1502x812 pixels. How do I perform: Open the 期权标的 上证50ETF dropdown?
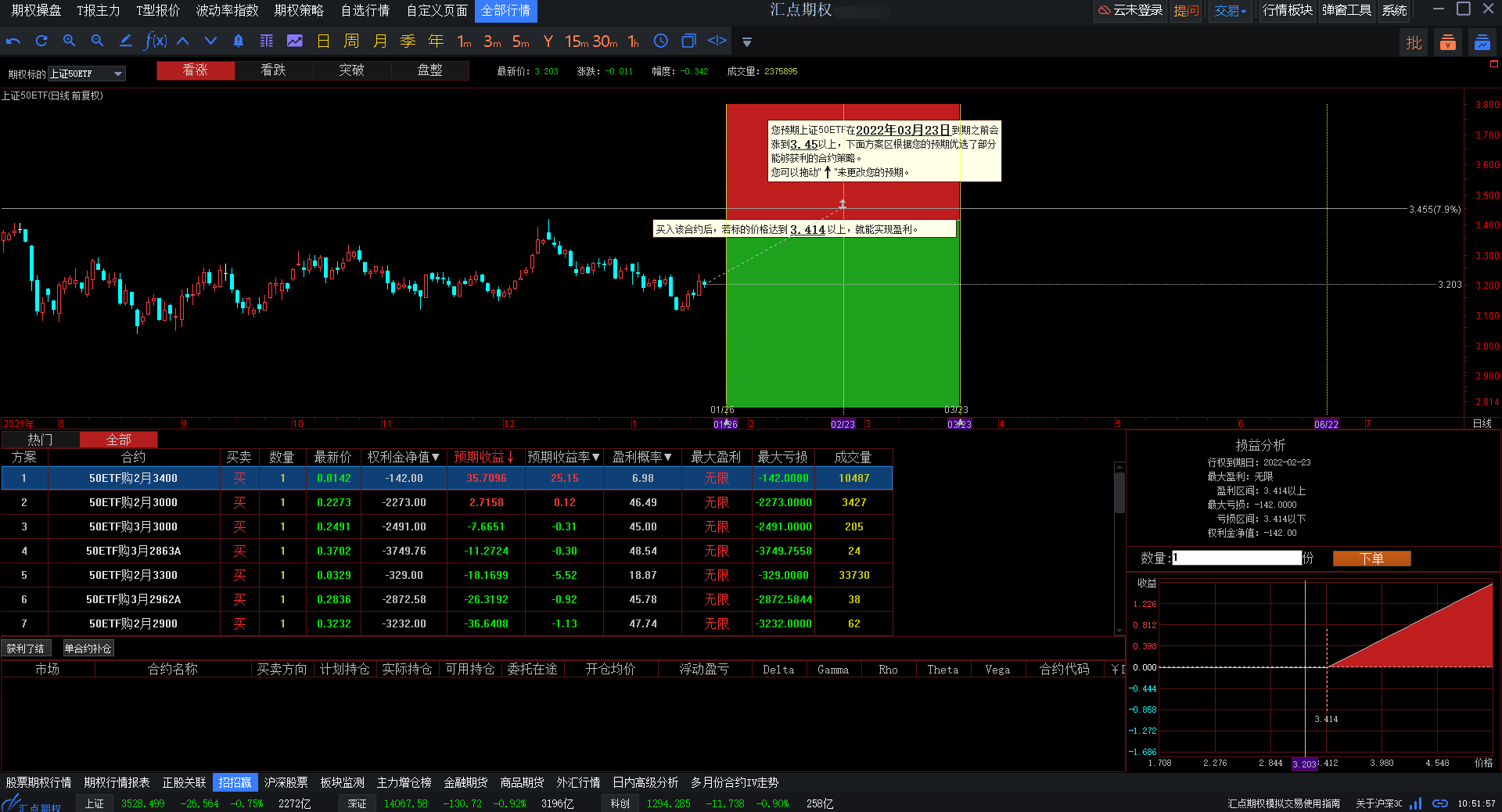tap(86, 74)
